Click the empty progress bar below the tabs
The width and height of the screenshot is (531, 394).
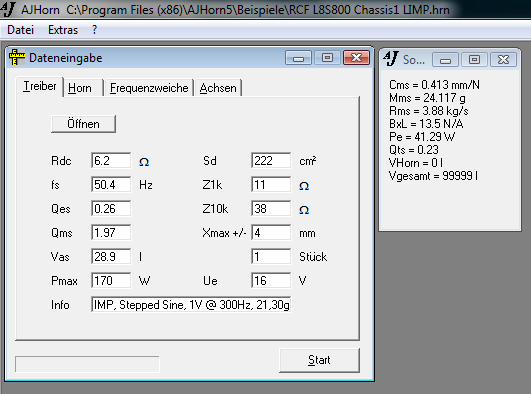coord(87,364)
